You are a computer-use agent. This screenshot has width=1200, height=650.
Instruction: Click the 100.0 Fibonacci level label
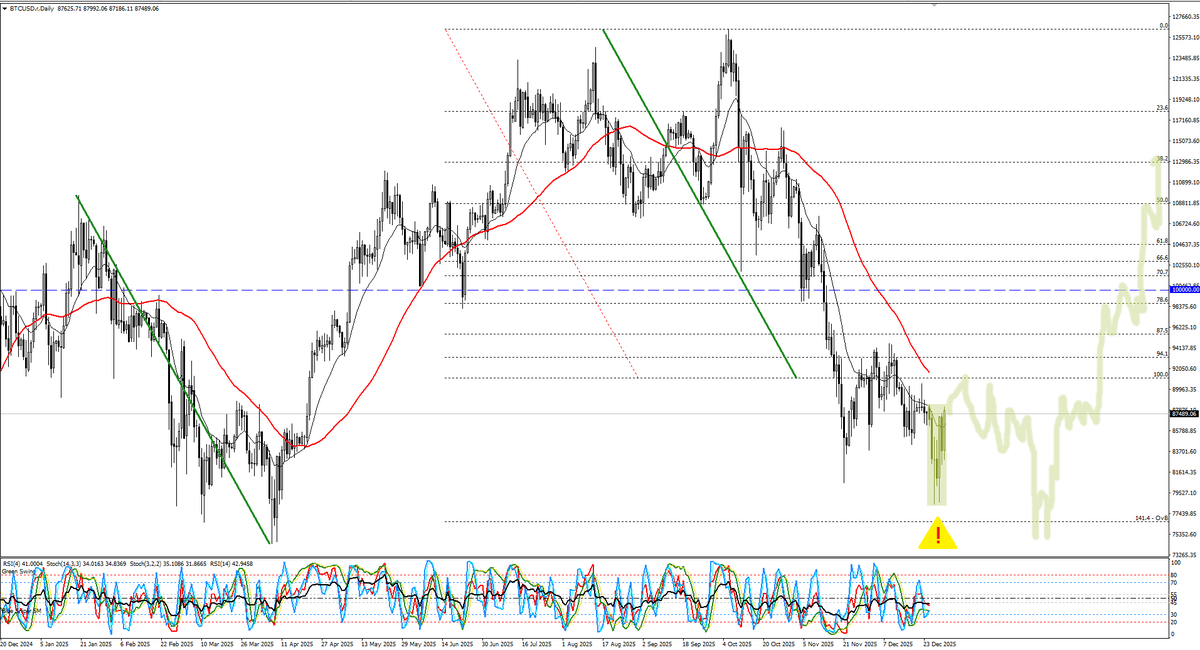tap(1160, 375)
